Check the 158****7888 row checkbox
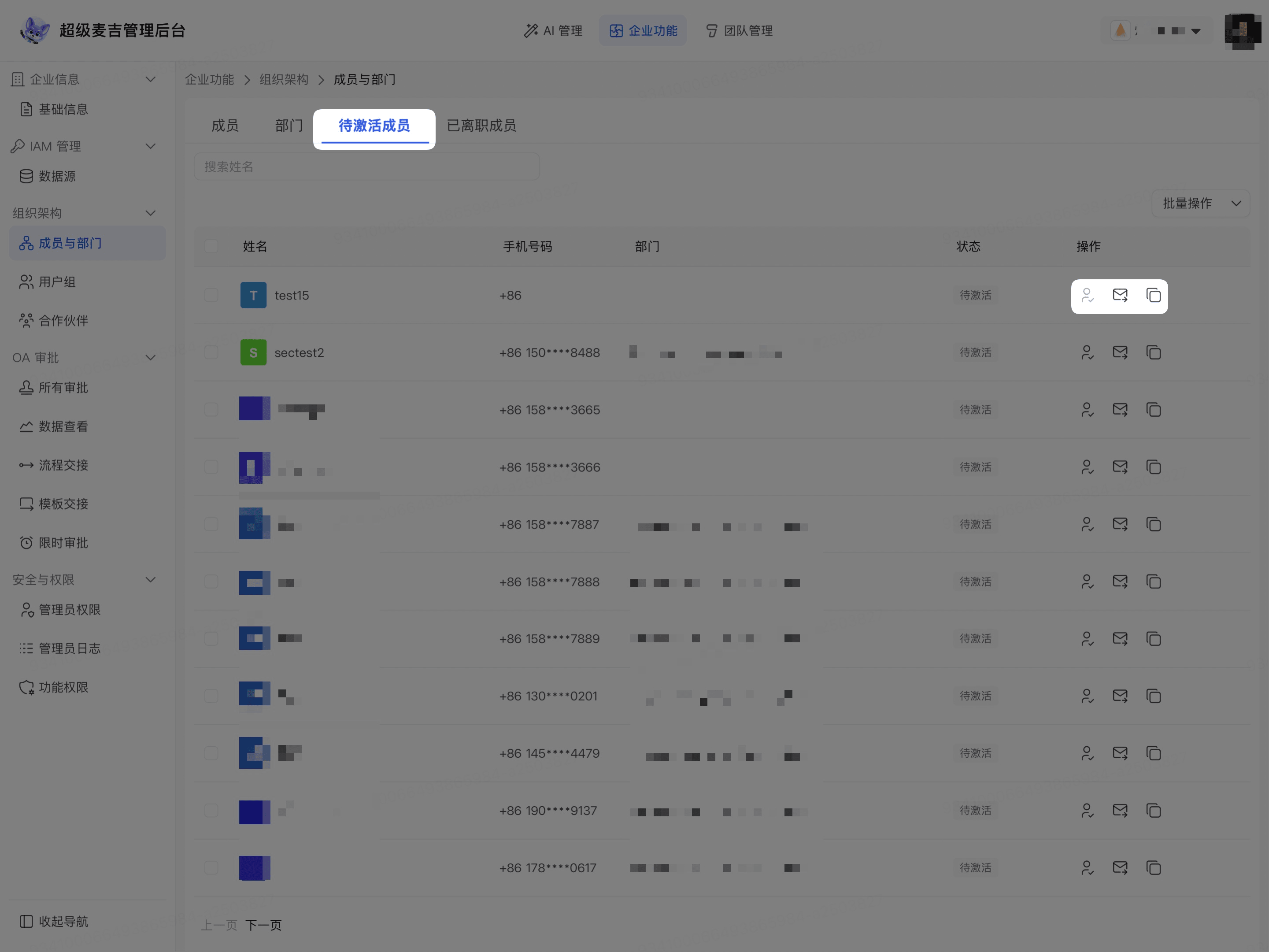Image resolution: width=1269 pixels, height=952 pixels. (211, 582)
